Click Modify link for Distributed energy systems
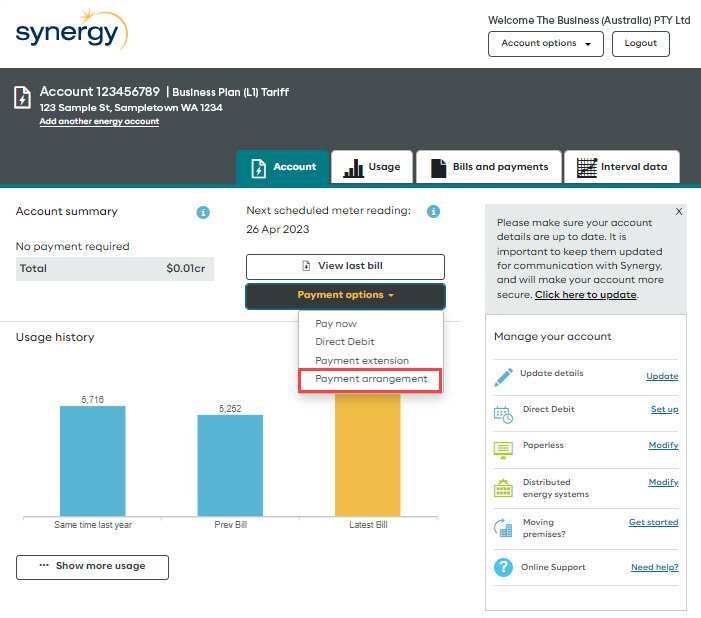Viewport: 701px width, 618px height. click(663, 482)
